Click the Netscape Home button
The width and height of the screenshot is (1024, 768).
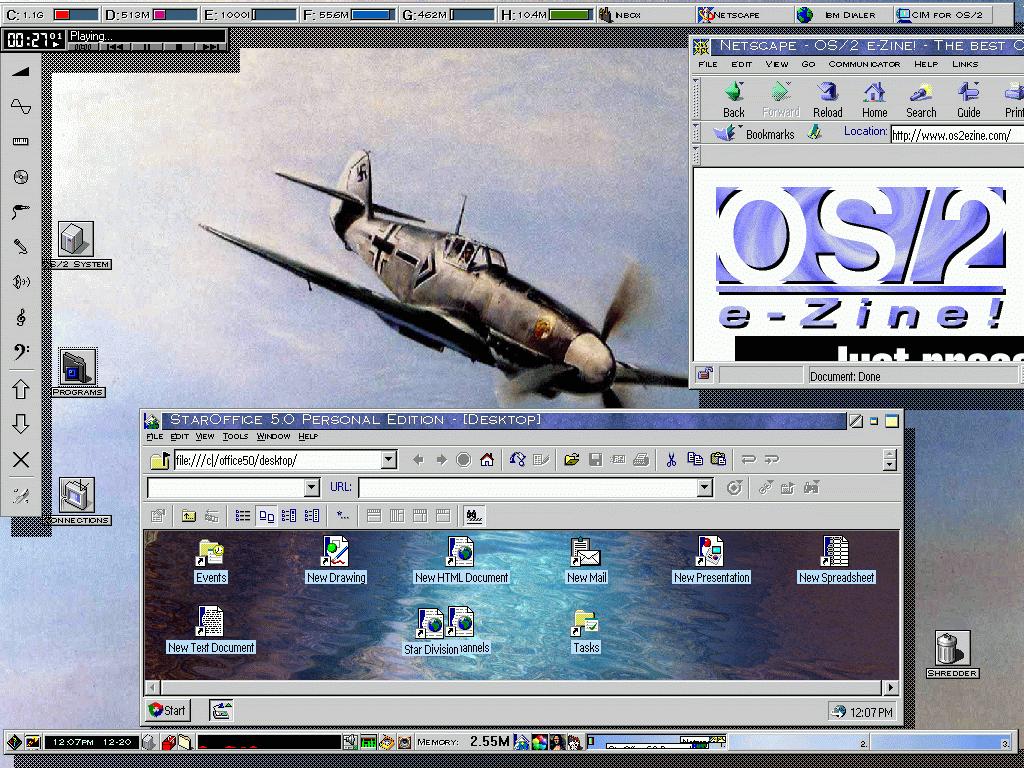pos(874,99)
